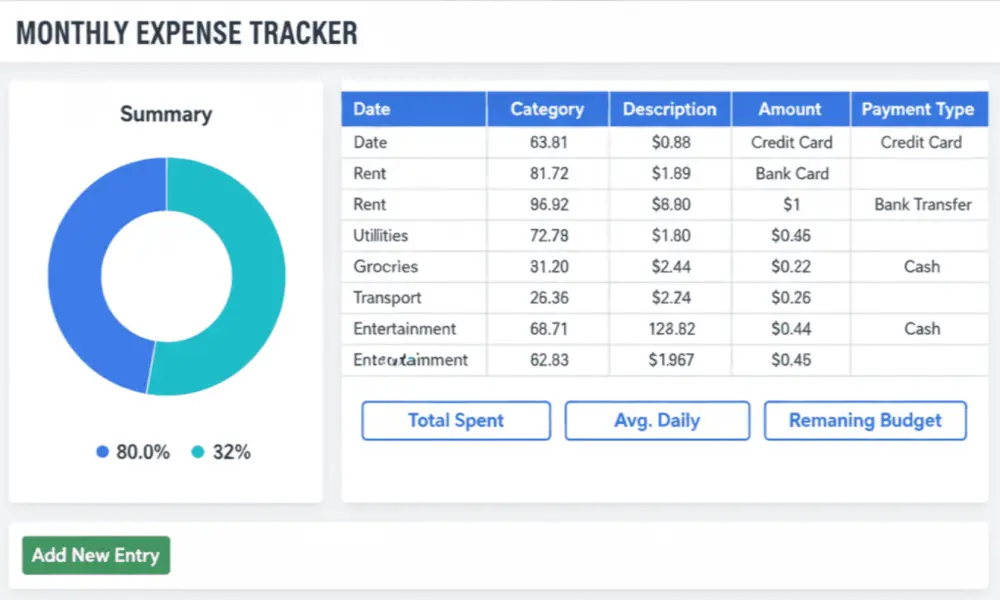Choose the Transport row label
The height and width of the screenshot is (600, 1000).
(387, 298)
